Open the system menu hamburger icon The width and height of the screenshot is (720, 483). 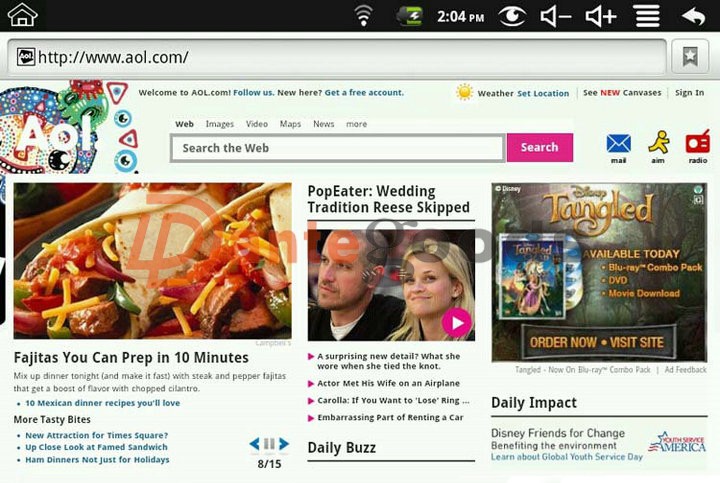(647, 15)
